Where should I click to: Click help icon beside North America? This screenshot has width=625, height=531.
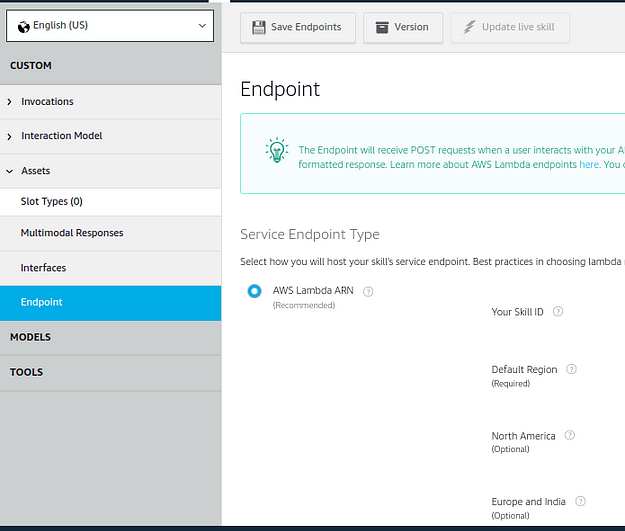(570, 435)
